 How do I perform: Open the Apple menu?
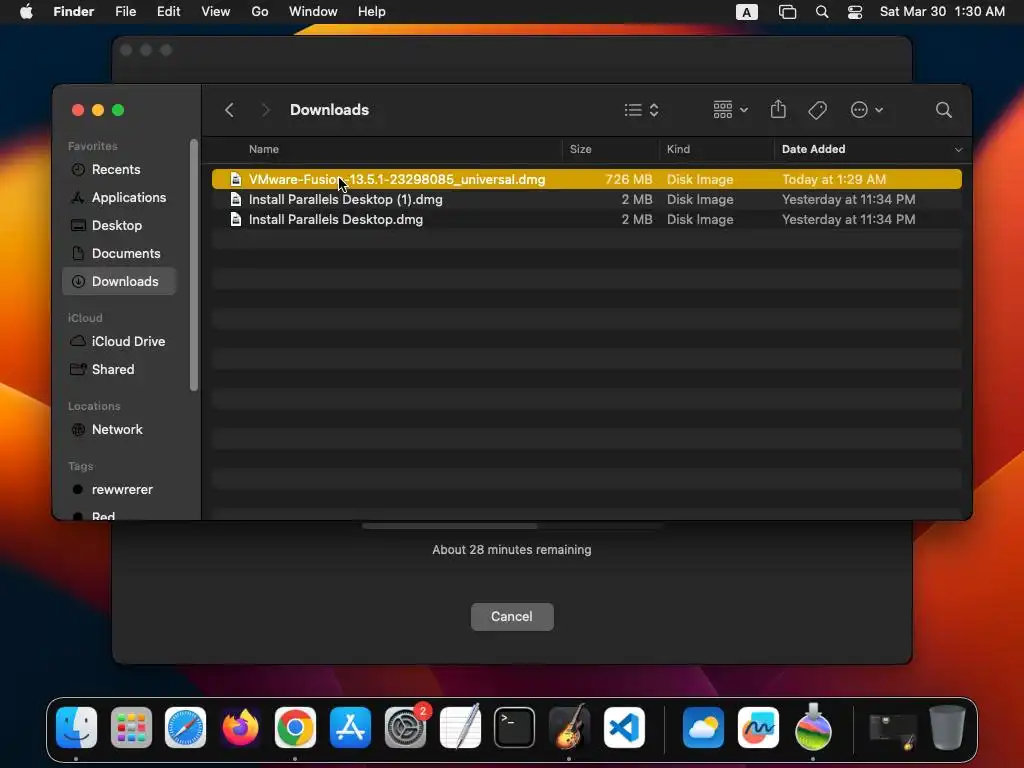click(x=26, y=12)
